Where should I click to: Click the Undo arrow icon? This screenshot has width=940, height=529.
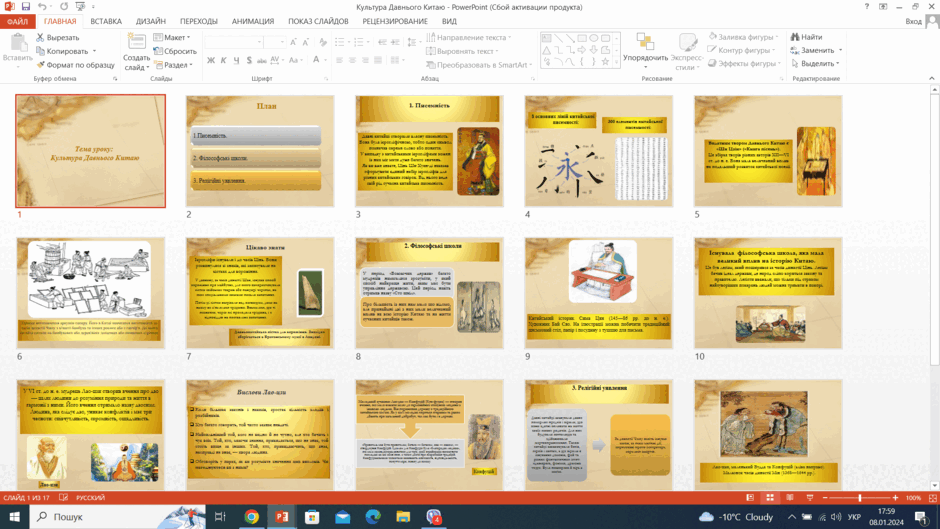tap(42, 7)
